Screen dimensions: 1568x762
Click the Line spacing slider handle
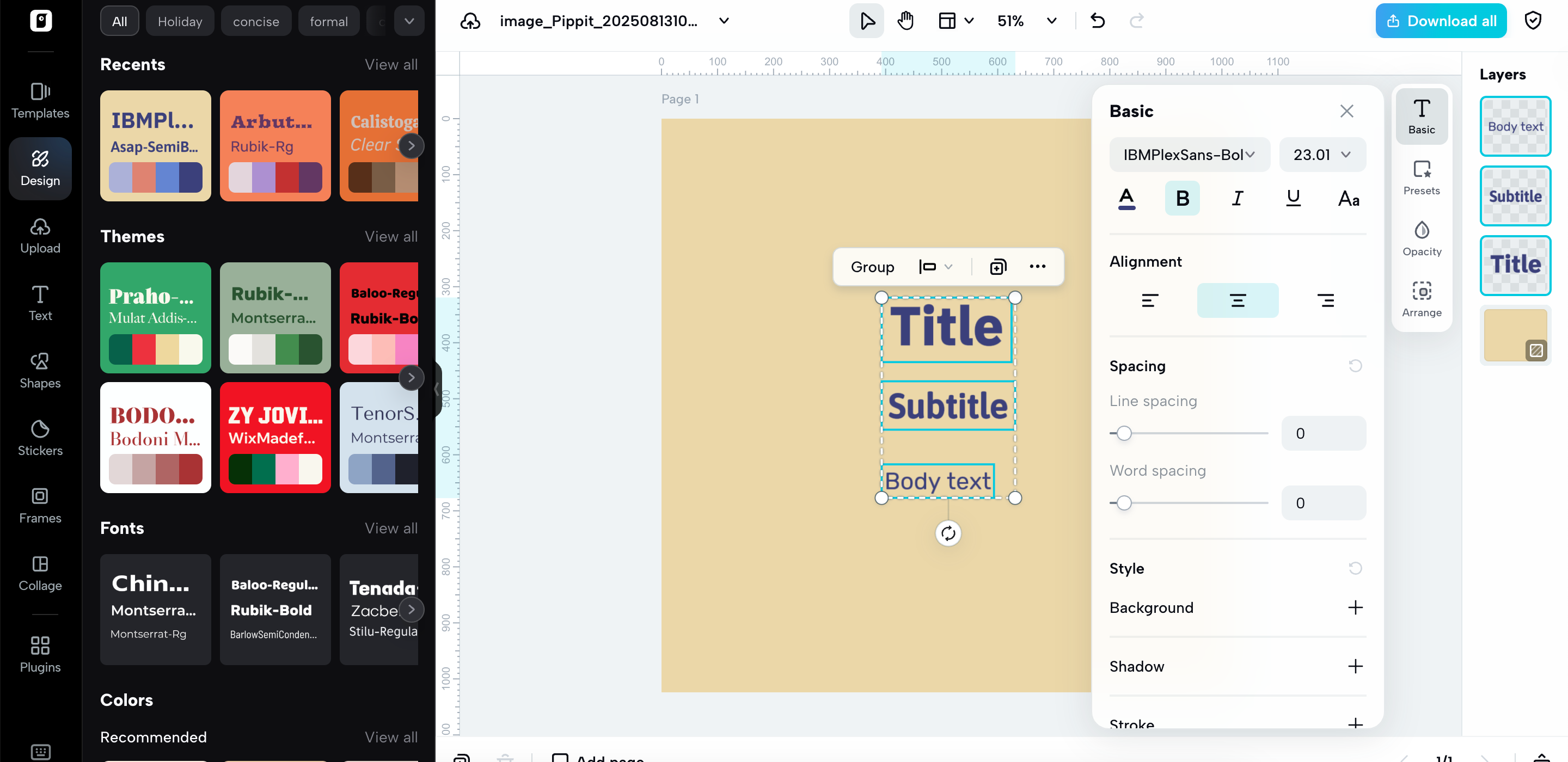click(1124, 433)
